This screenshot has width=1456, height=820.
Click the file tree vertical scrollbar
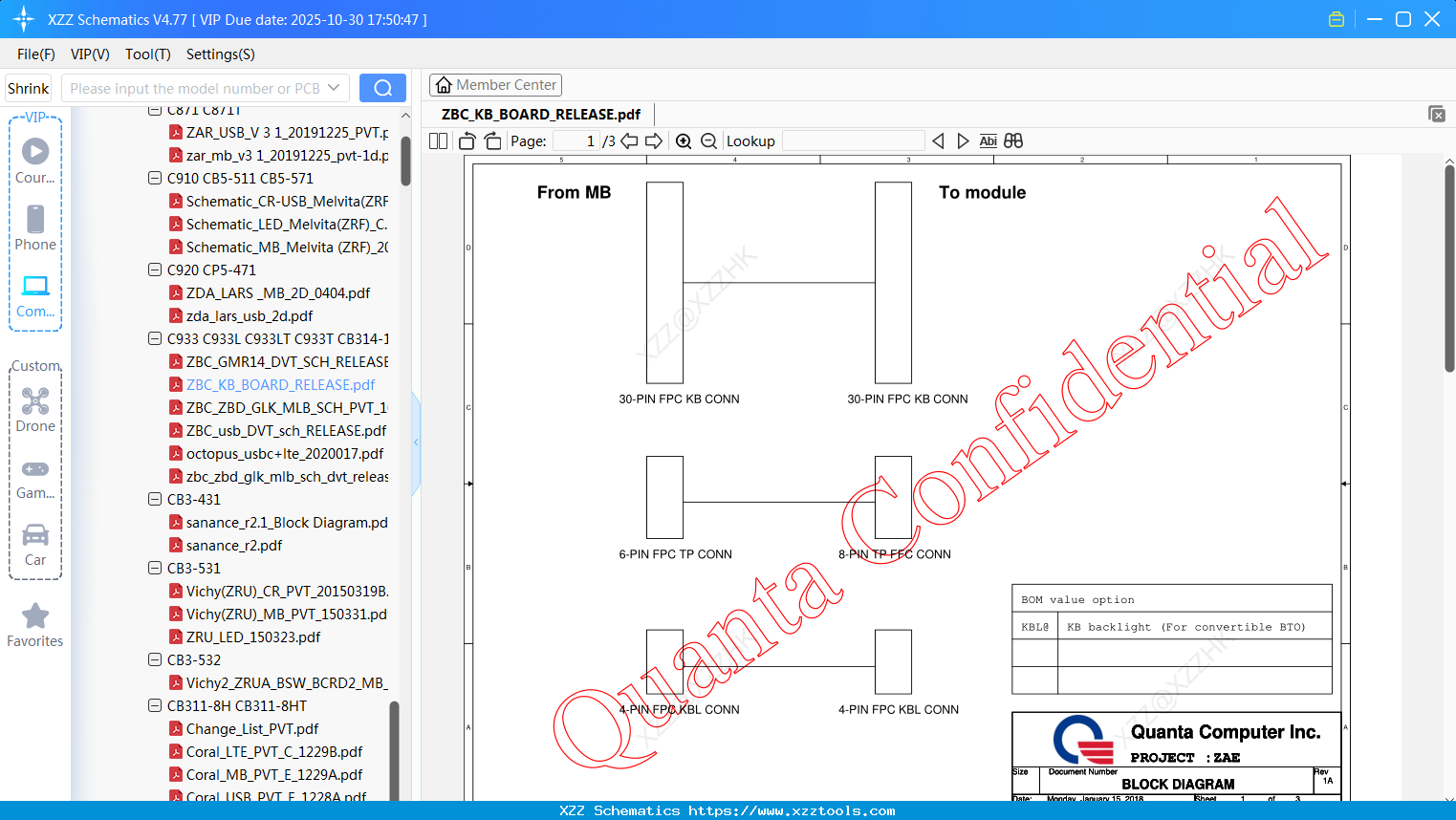click(405, 161)
